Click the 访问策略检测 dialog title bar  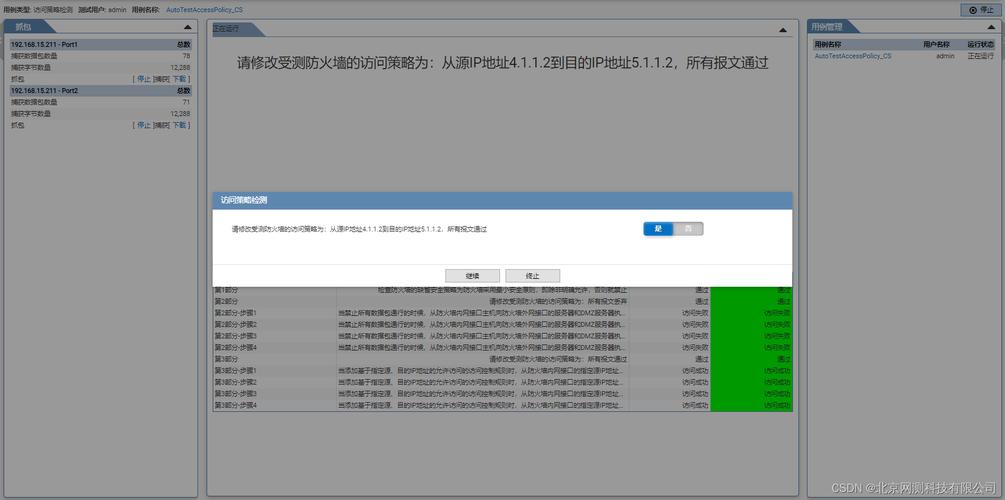coord(502,200)
